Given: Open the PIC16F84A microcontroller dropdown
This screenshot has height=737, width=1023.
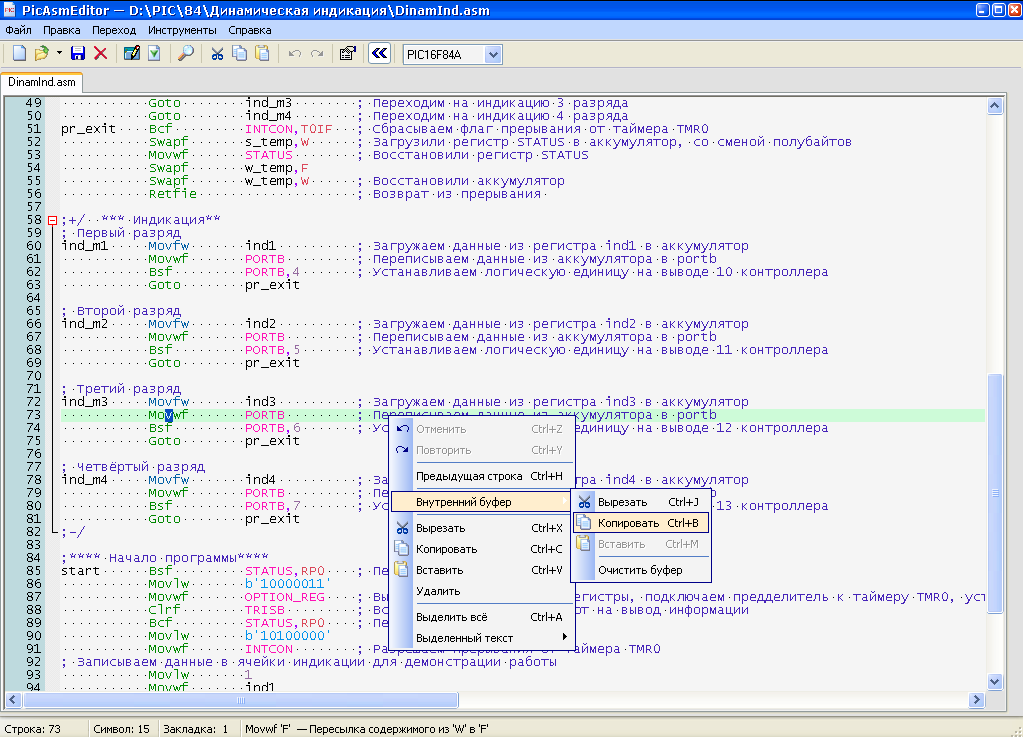Looking at the screenshot, I should coord(493,54).
